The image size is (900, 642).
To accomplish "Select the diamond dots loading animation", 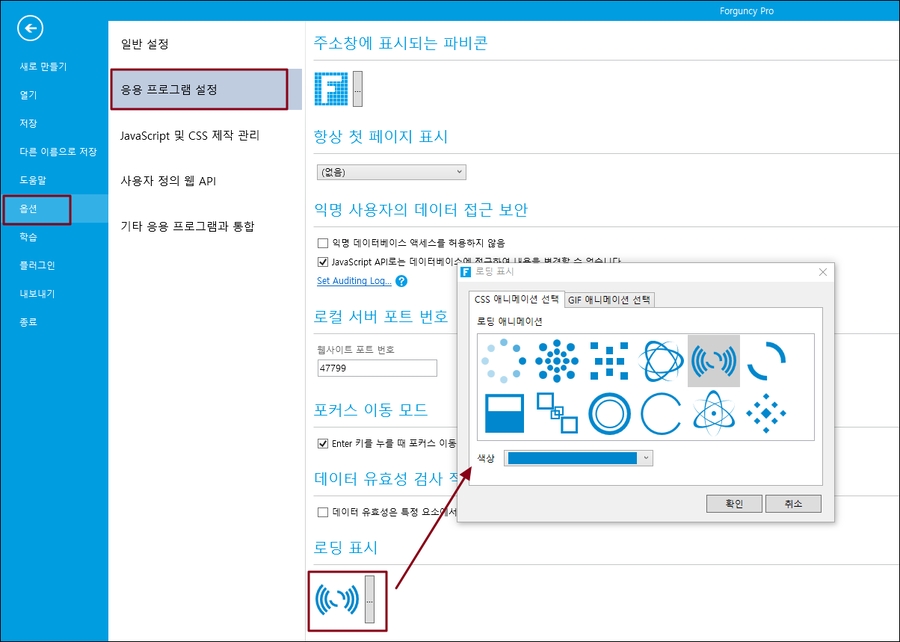I will pyautogui.click(x=766, y=413).
